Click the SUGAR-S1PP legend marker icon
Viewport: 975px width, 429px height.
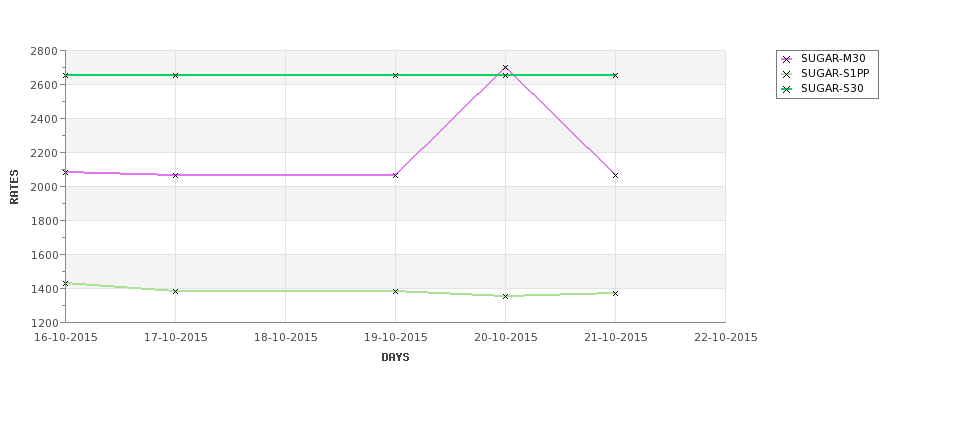[786, 74]
